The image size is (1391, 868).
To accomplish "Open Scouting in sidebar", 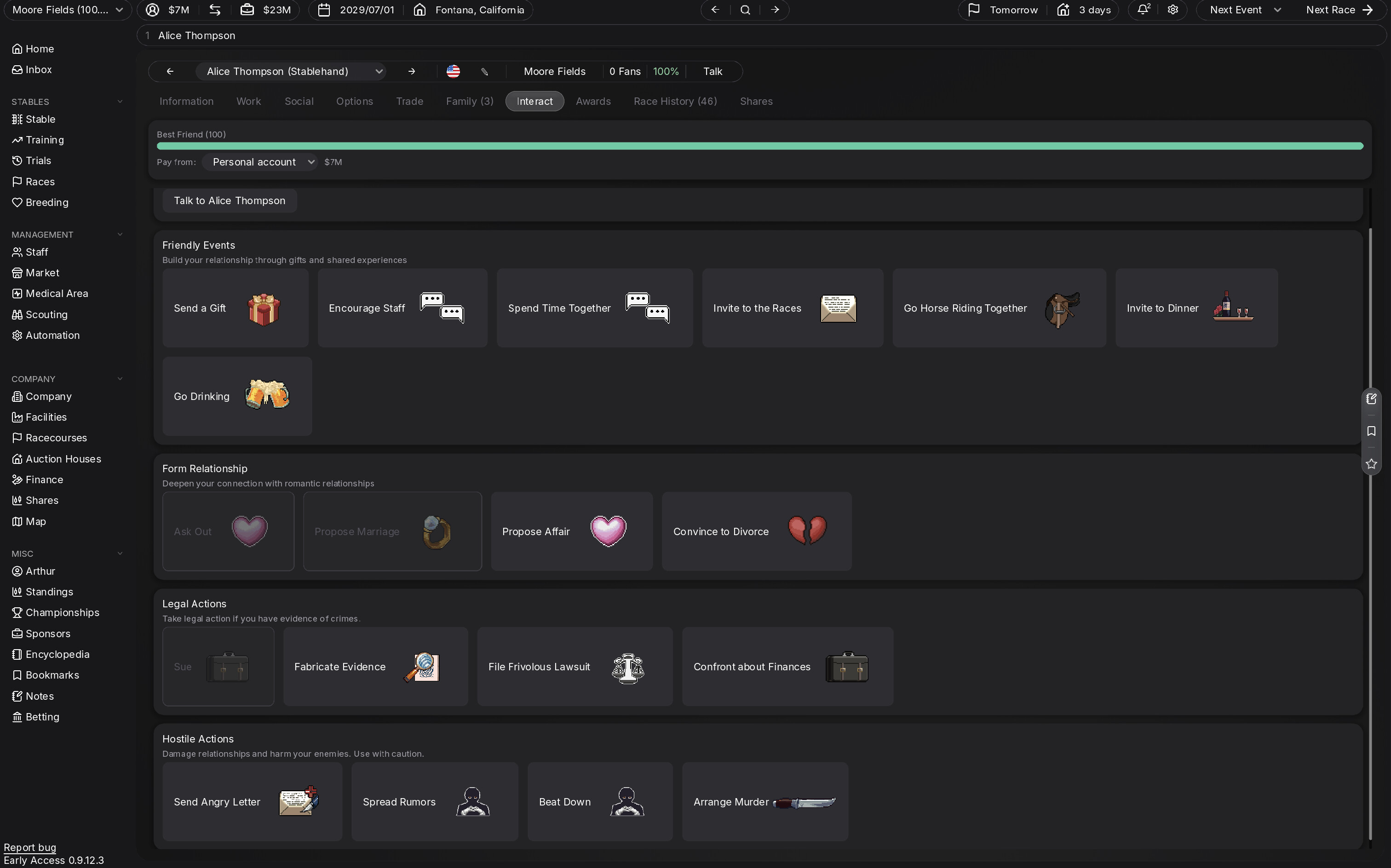I will (x=40, y=314).
